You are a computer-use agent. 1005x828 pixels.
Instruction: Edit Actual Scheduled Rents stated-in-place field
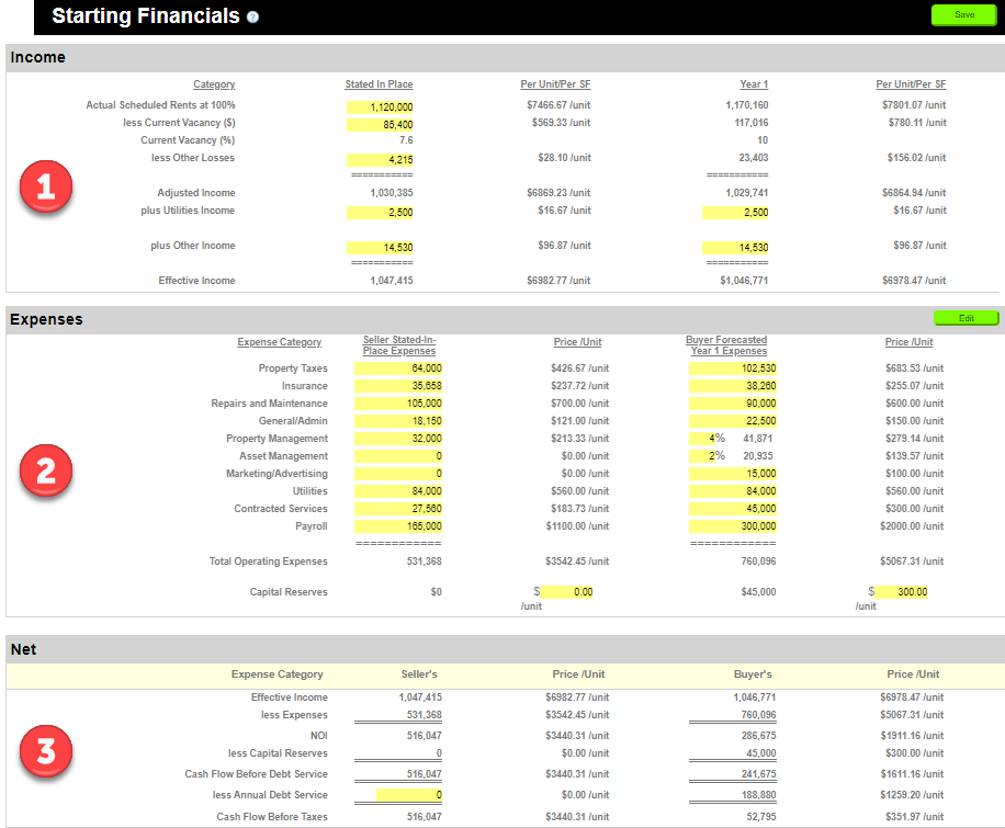[x=381, y=106]
